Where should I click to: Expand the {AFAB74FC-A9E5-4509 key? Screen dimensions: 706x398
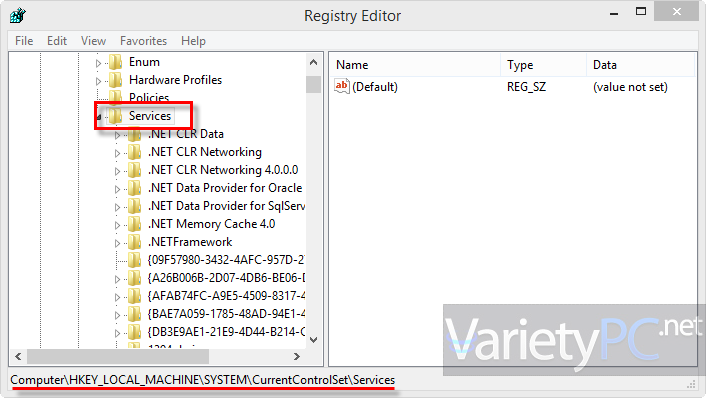pos(117,298)
